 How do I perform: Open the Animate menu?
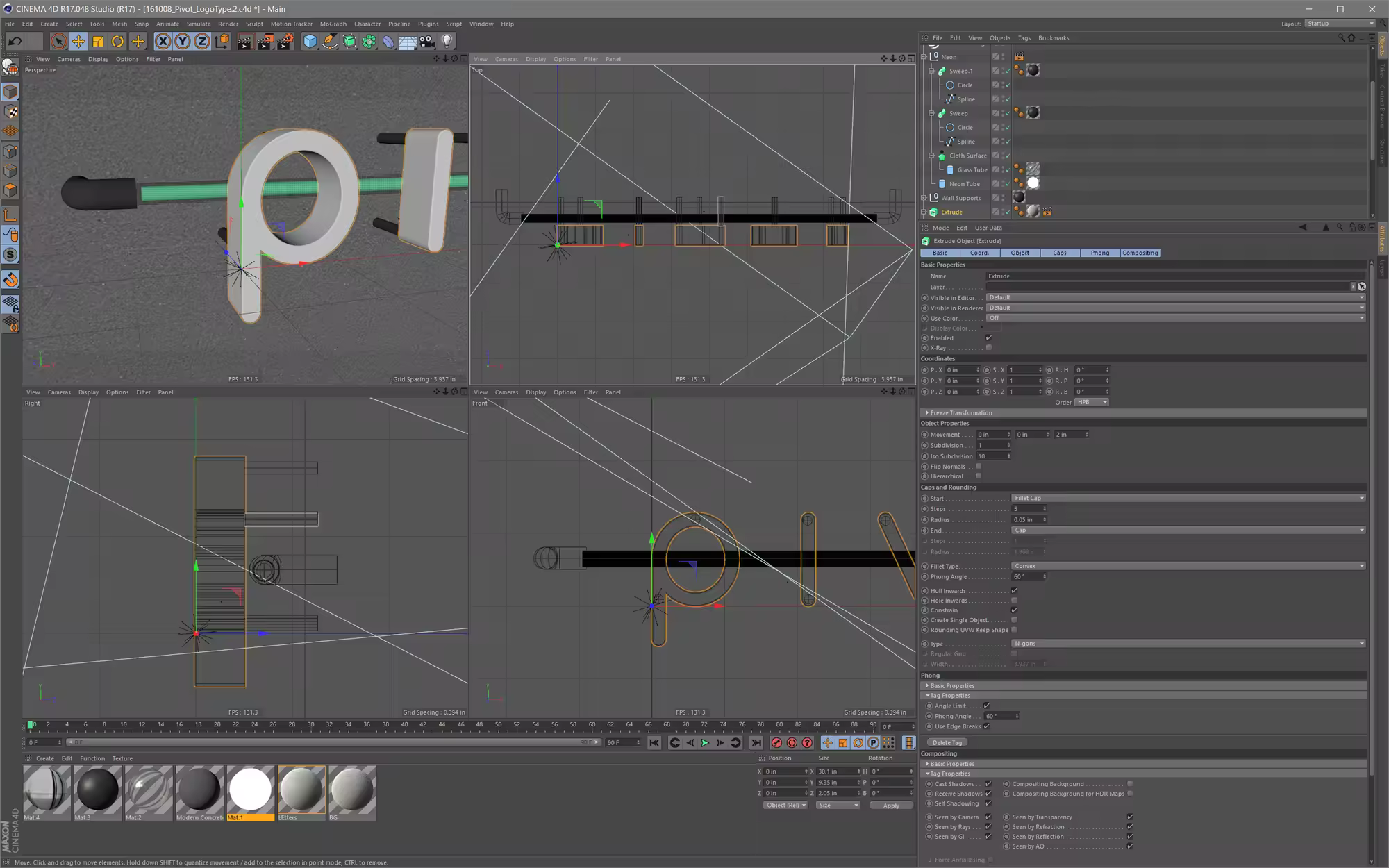167,24
